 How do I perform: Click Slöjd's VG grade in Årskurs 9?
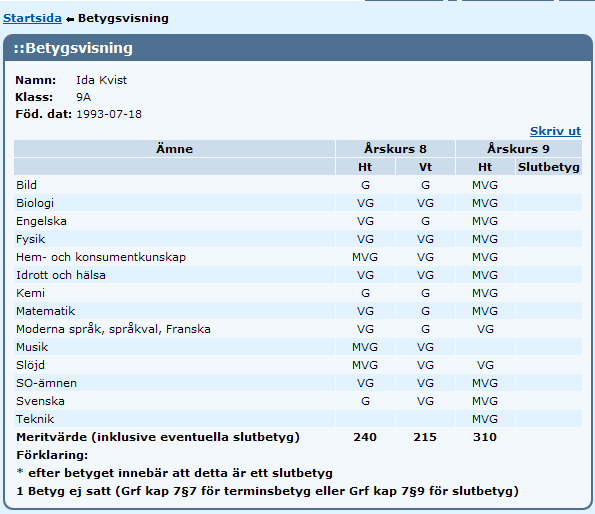pyautogui.click(x=485, y=365)
